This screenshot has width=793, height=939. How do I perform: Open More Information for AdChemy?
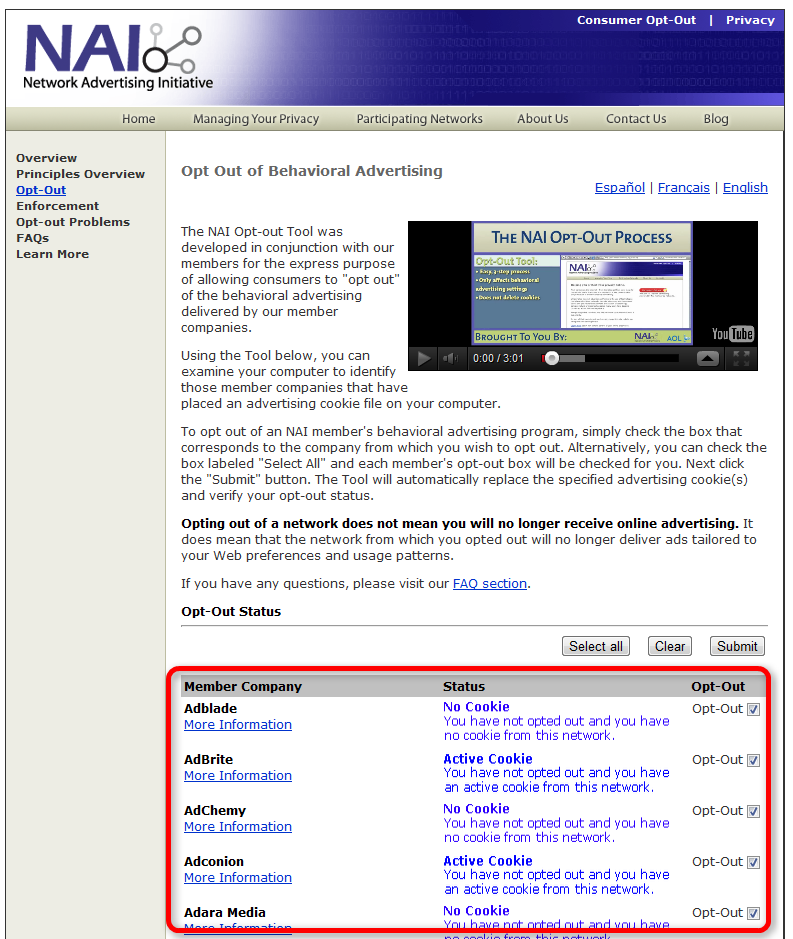click(238, 826)
